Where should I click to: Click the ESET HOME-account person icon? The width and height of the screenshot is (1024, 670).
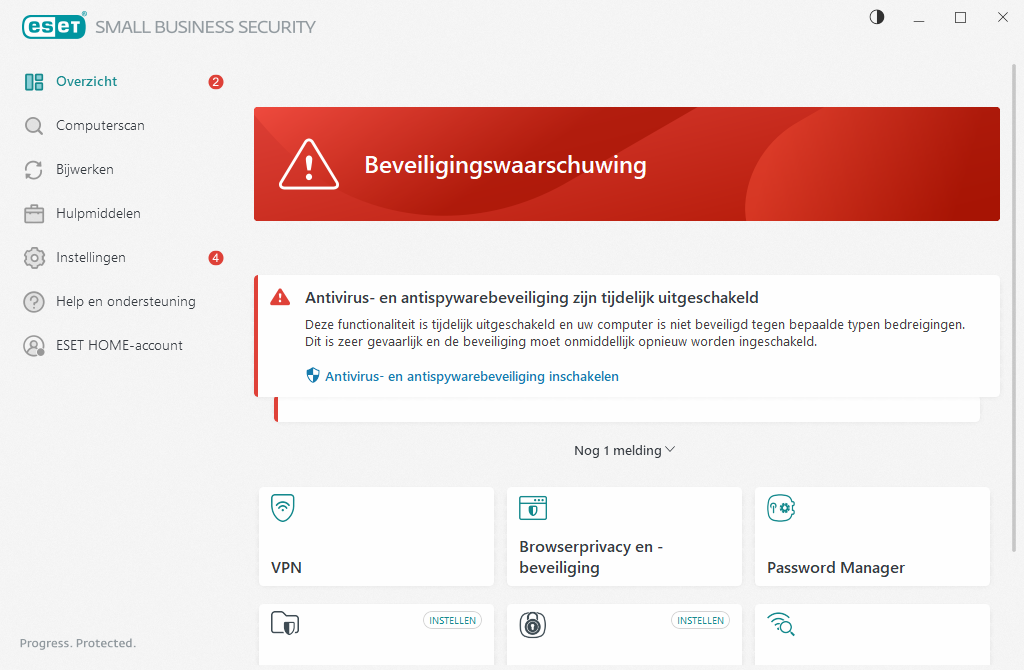[x=34, y=345]
